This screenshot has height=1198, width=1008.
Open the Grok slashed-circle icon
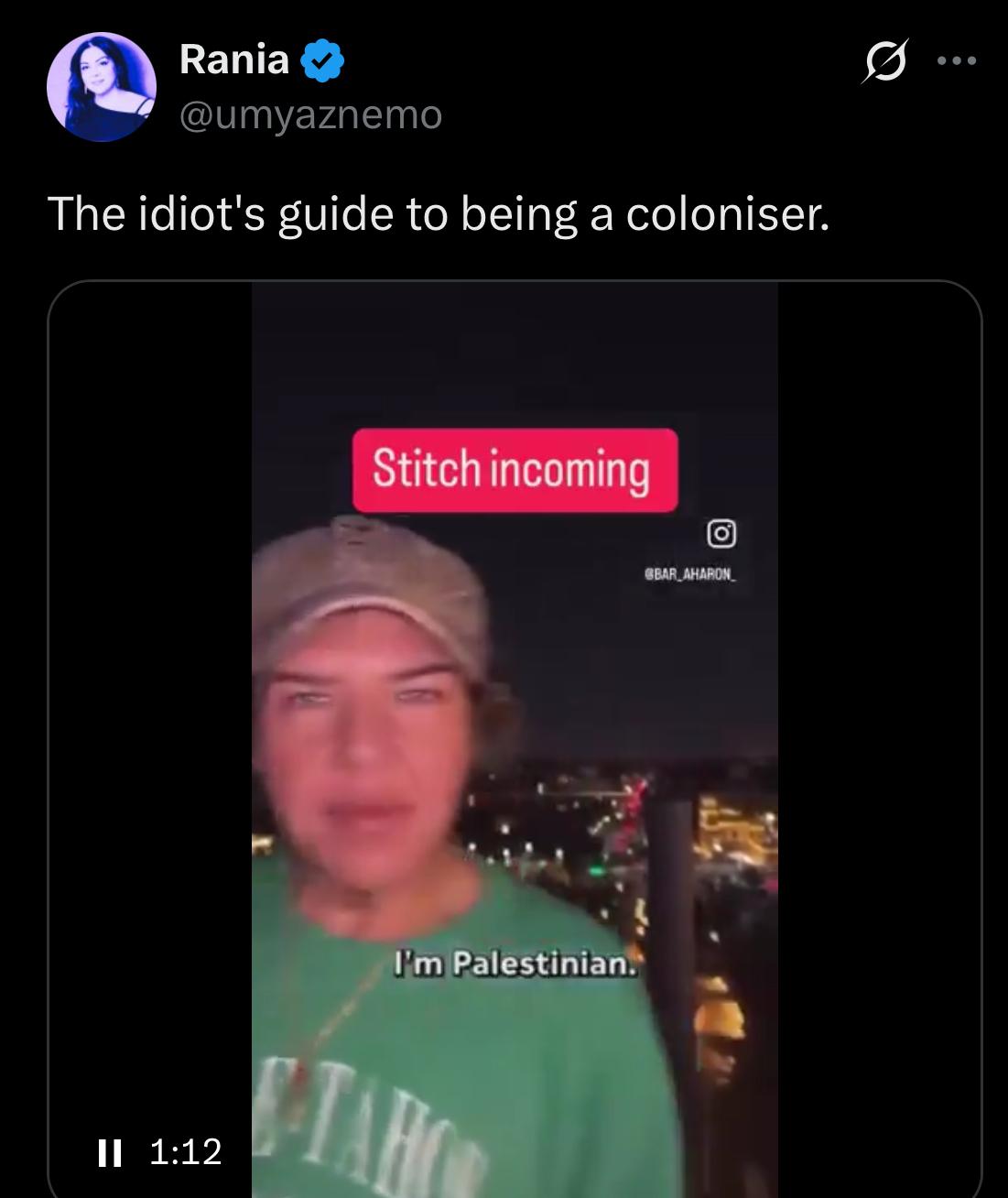(x=884, y=61)
